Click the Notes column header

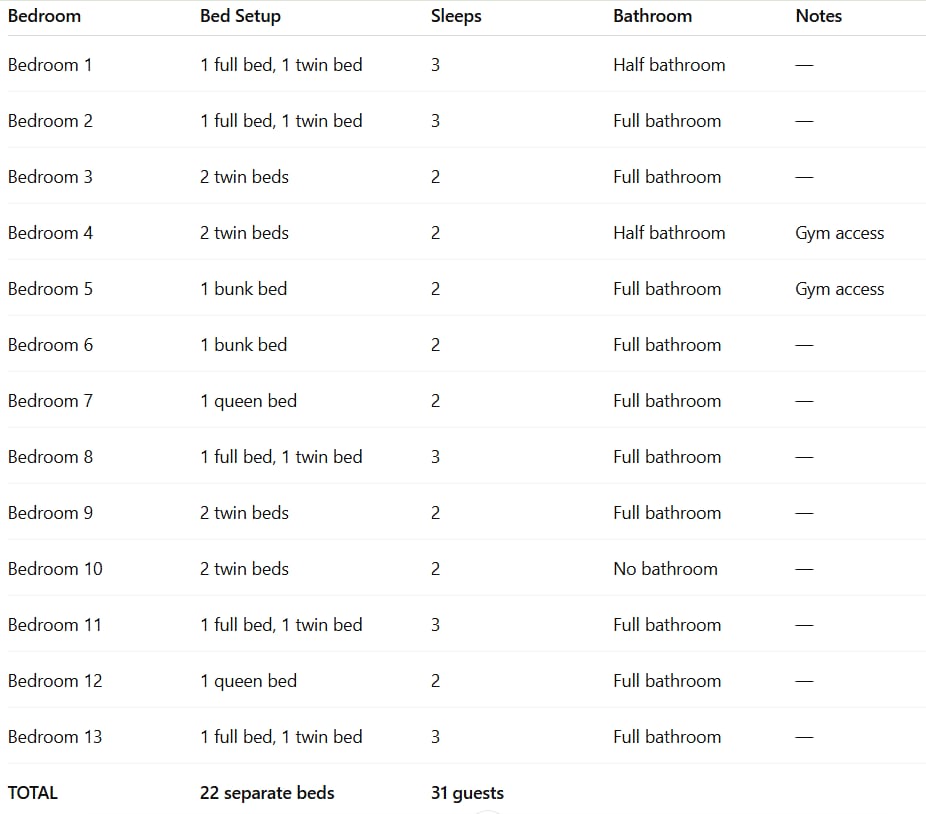pos(818,16)
